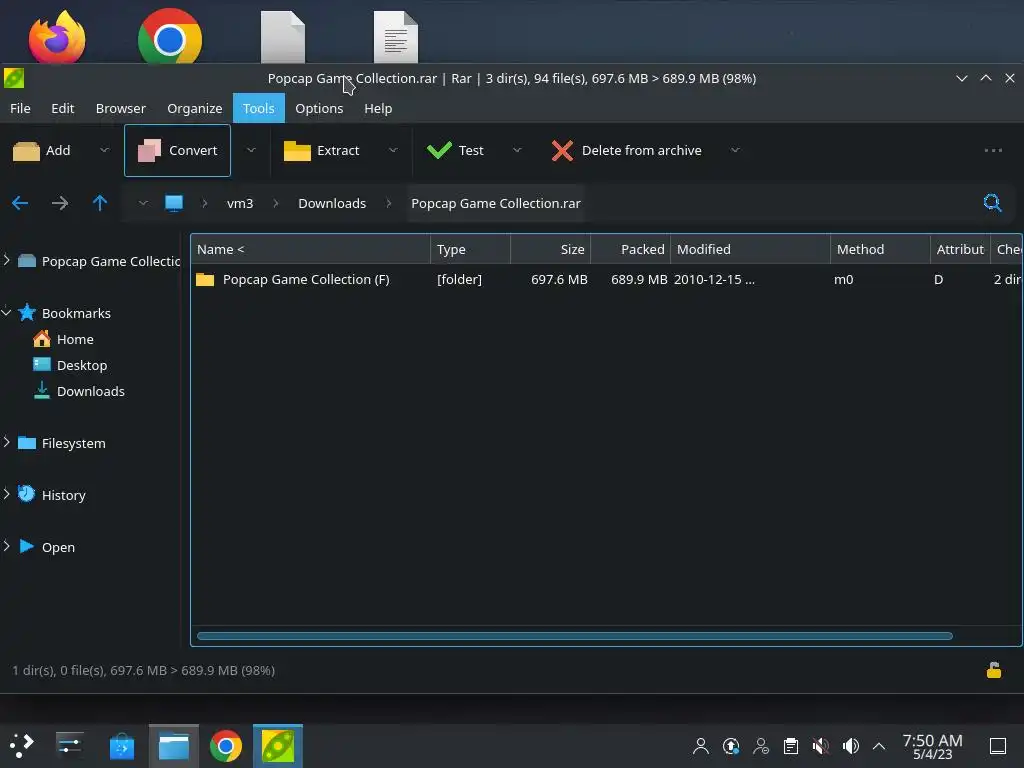1024x768 pixels.
Task: Click Delete from archive button
Action: (x=627, y=151)
